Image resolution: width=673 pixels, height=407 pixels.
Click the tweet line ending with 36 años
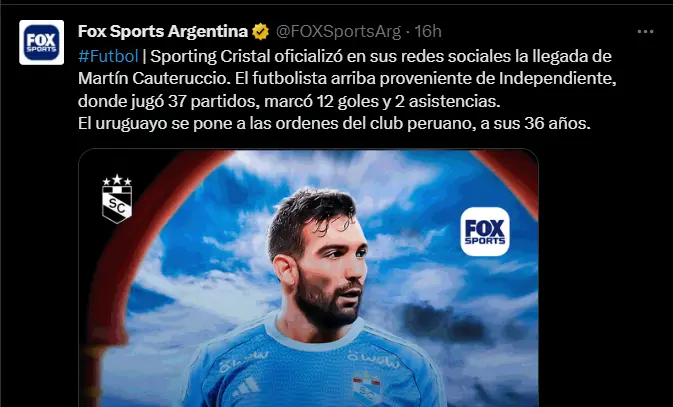pos(334,124)
